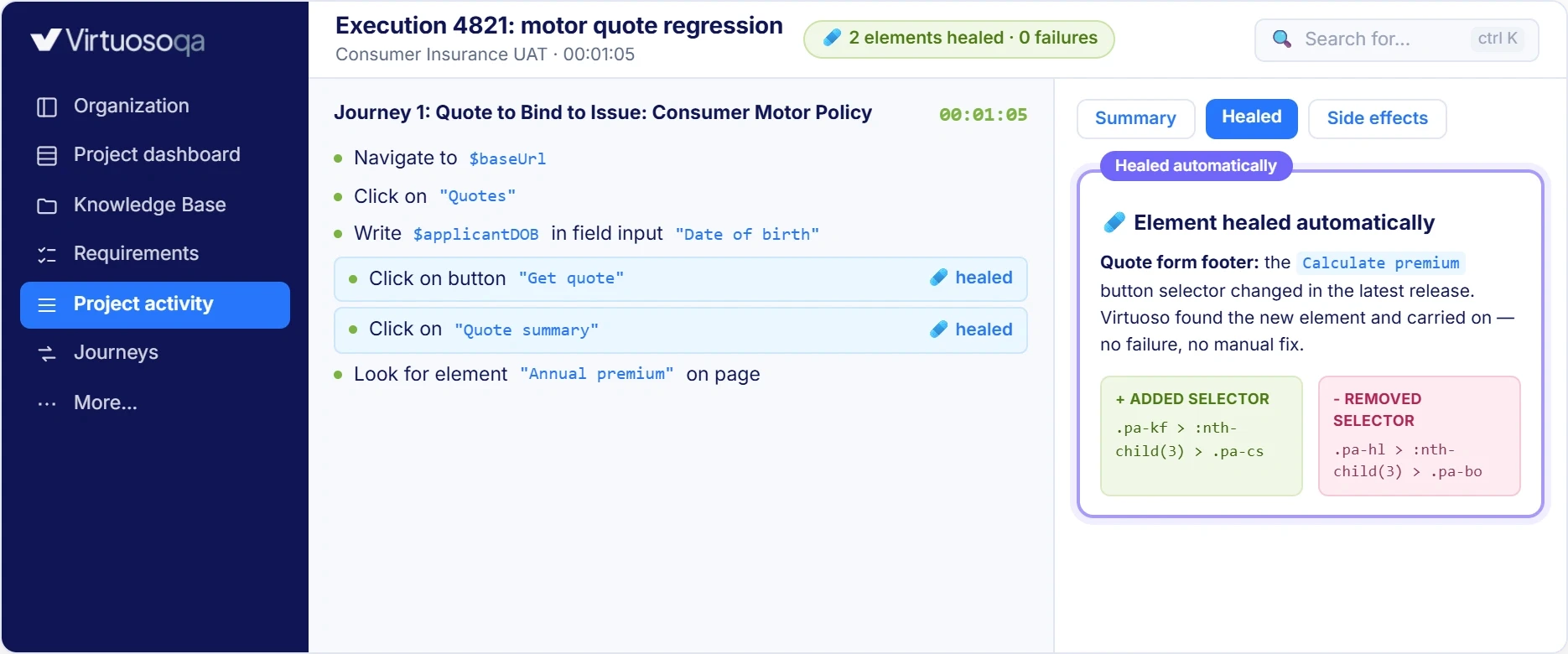Click "healed" label on Quote summary step
This screenshot has width=1568, height=654.
tap(984, 330)
